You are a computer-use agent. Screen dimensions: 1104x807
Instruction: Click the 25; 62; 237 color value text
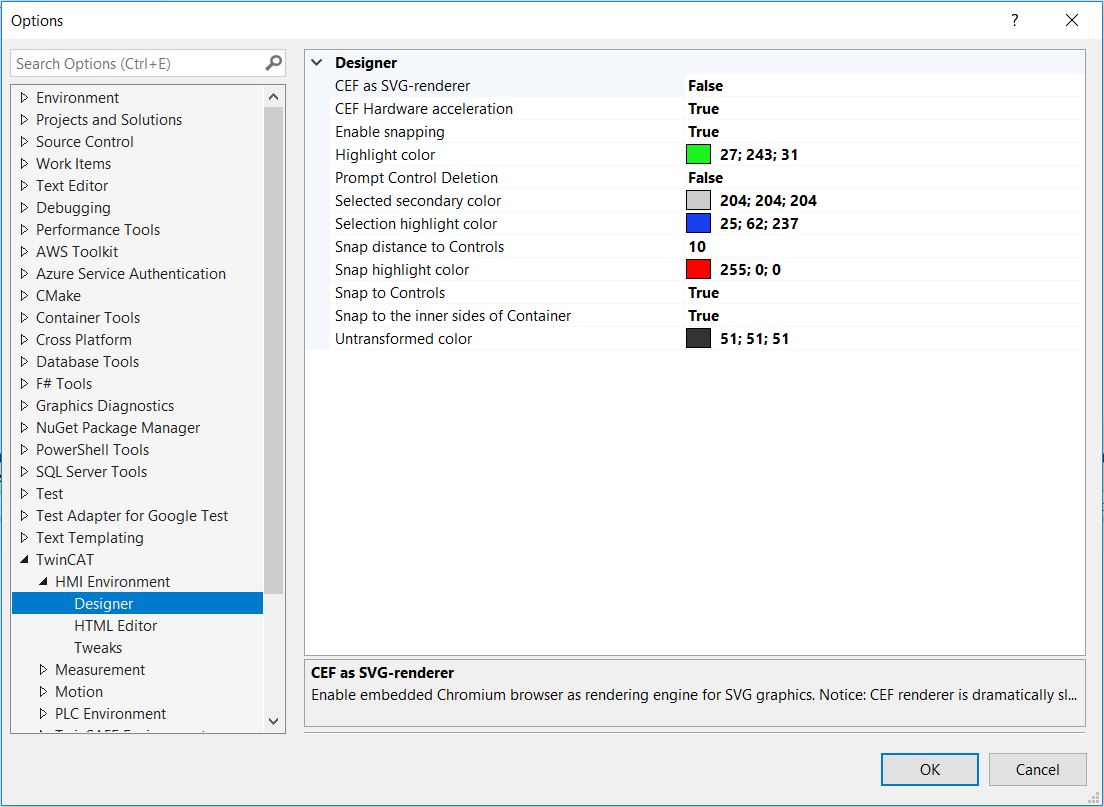click(x=759, y=223)
